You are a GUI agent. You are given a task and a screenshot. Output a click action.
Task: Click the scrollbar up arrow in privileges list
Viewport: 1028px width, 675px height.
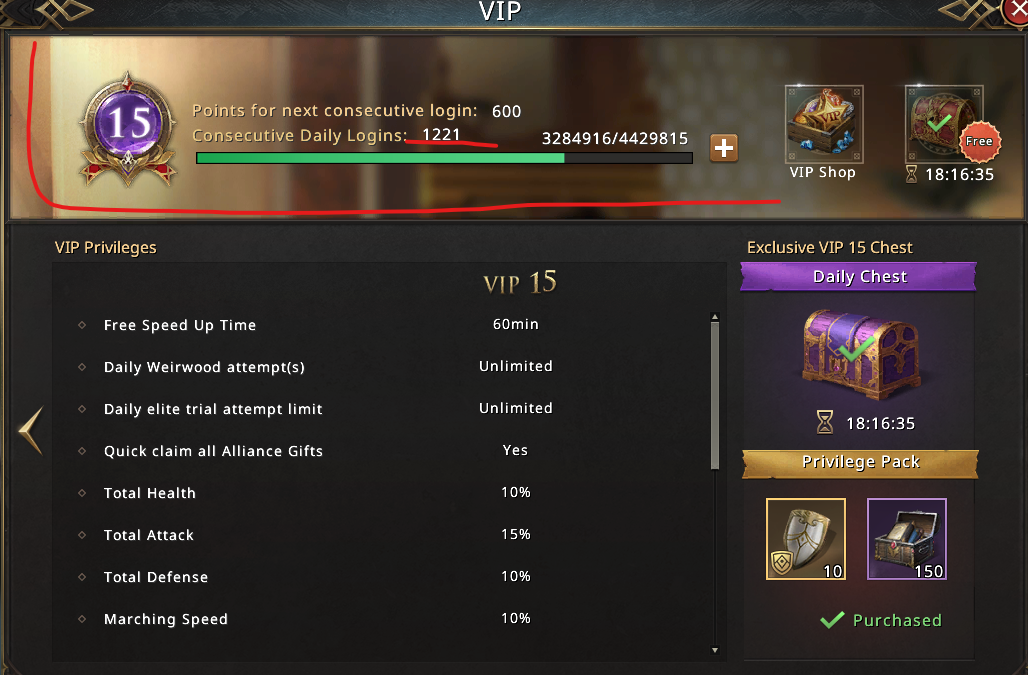tap(715, 317)
